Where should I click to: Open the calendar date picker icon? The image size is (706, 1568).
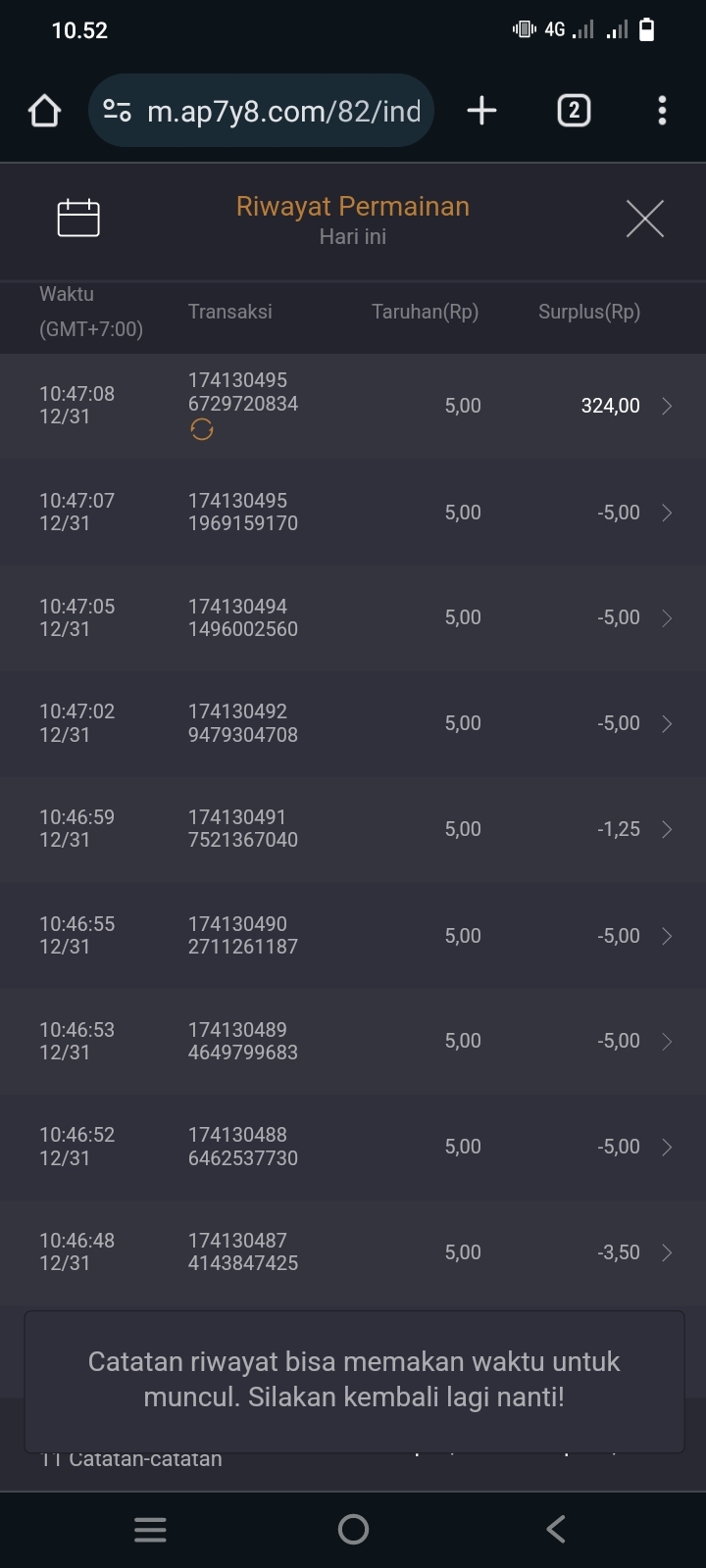point(78,218)
